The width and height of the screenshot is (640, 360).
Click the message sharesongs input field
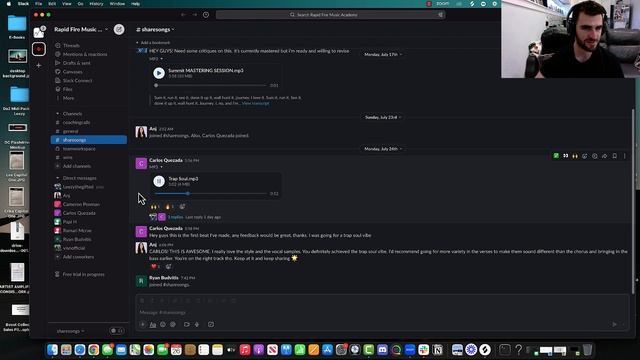(382, 312)
